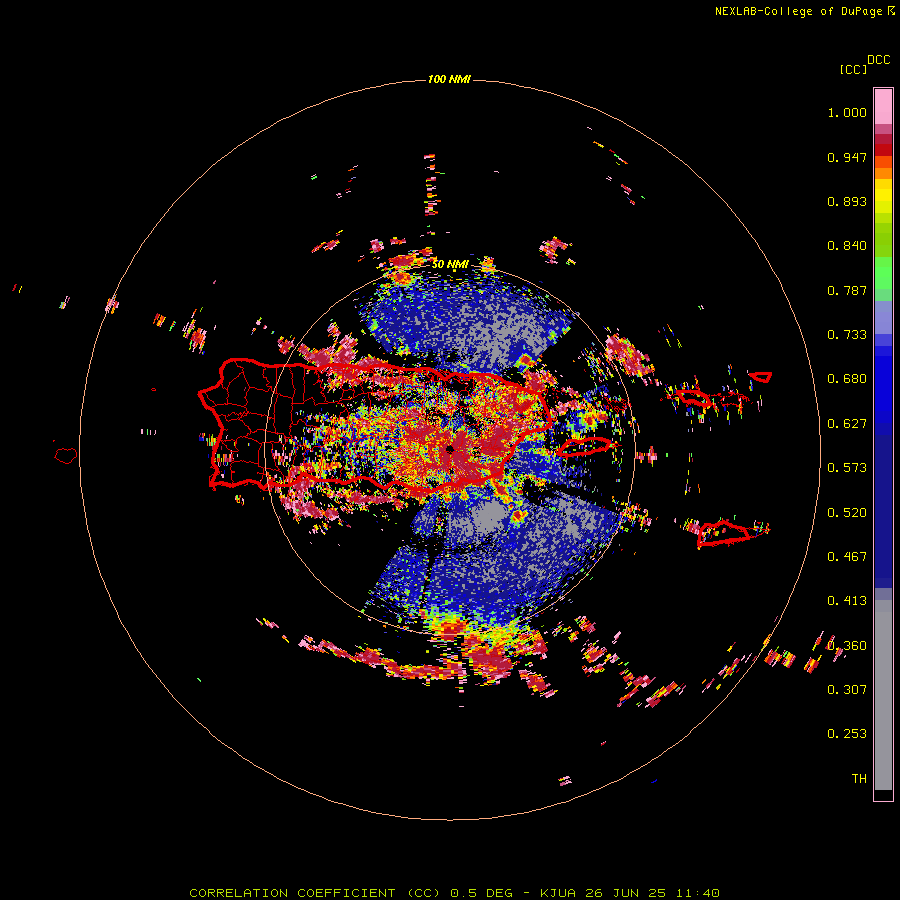Select the 0.733 legend value
The height and width of the screenshot is (900, 900).
click(847, 335)
